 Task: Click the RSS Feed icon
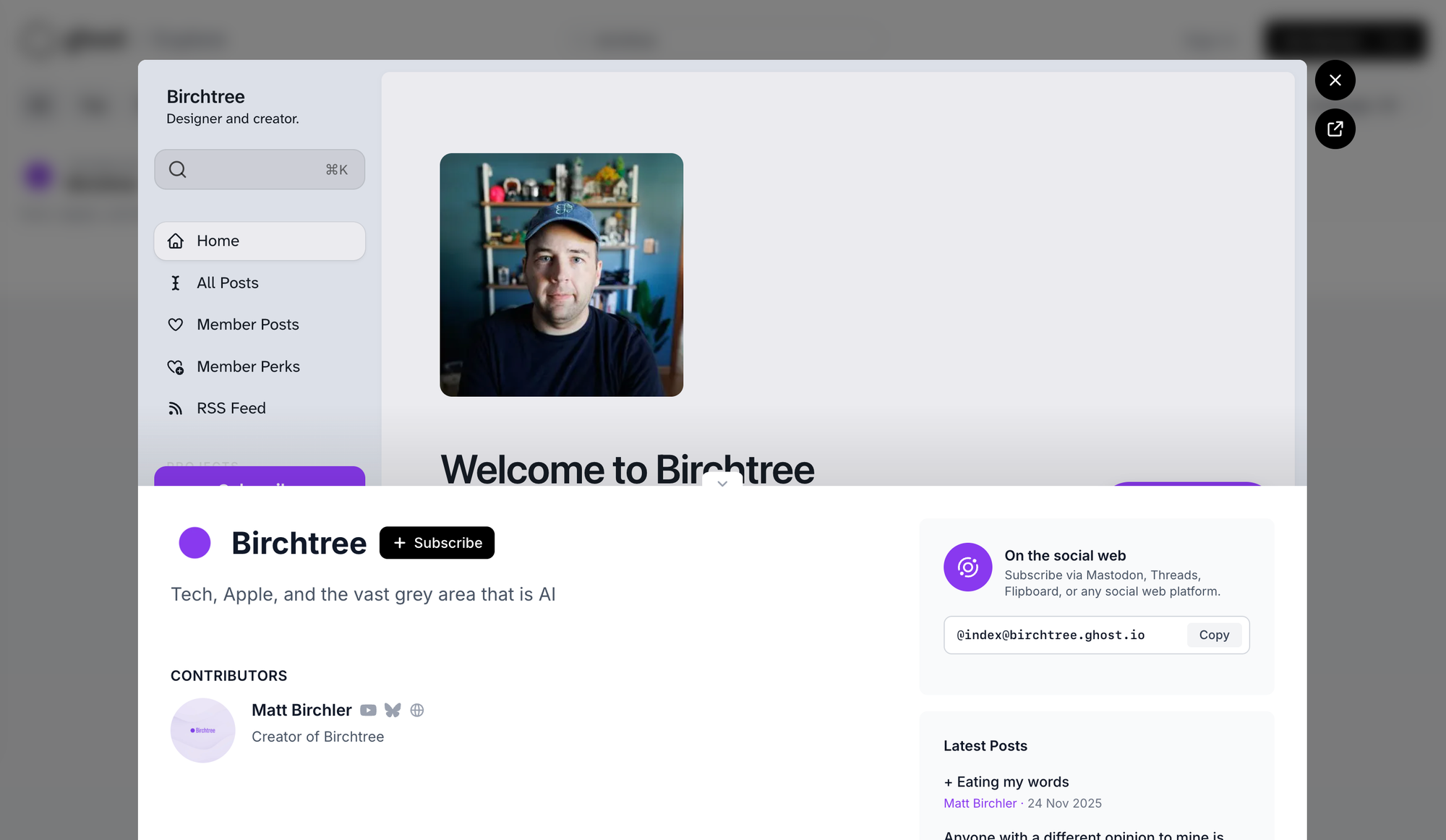pos(176,408)
